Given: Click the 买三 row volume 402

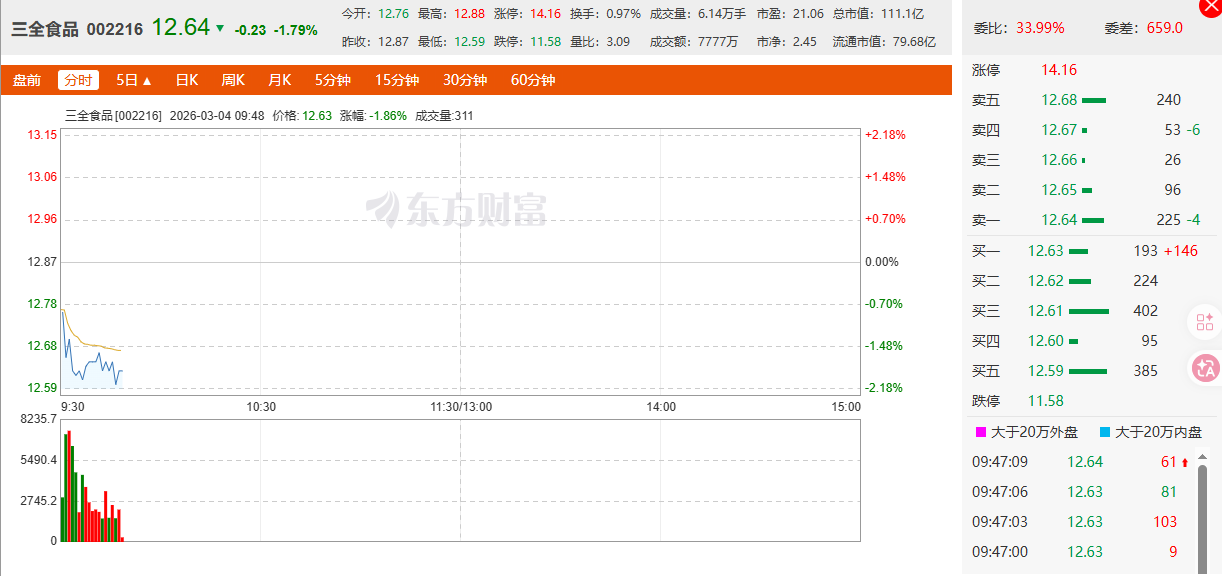Looking at the screenshot, I should tap(1145, 311).
